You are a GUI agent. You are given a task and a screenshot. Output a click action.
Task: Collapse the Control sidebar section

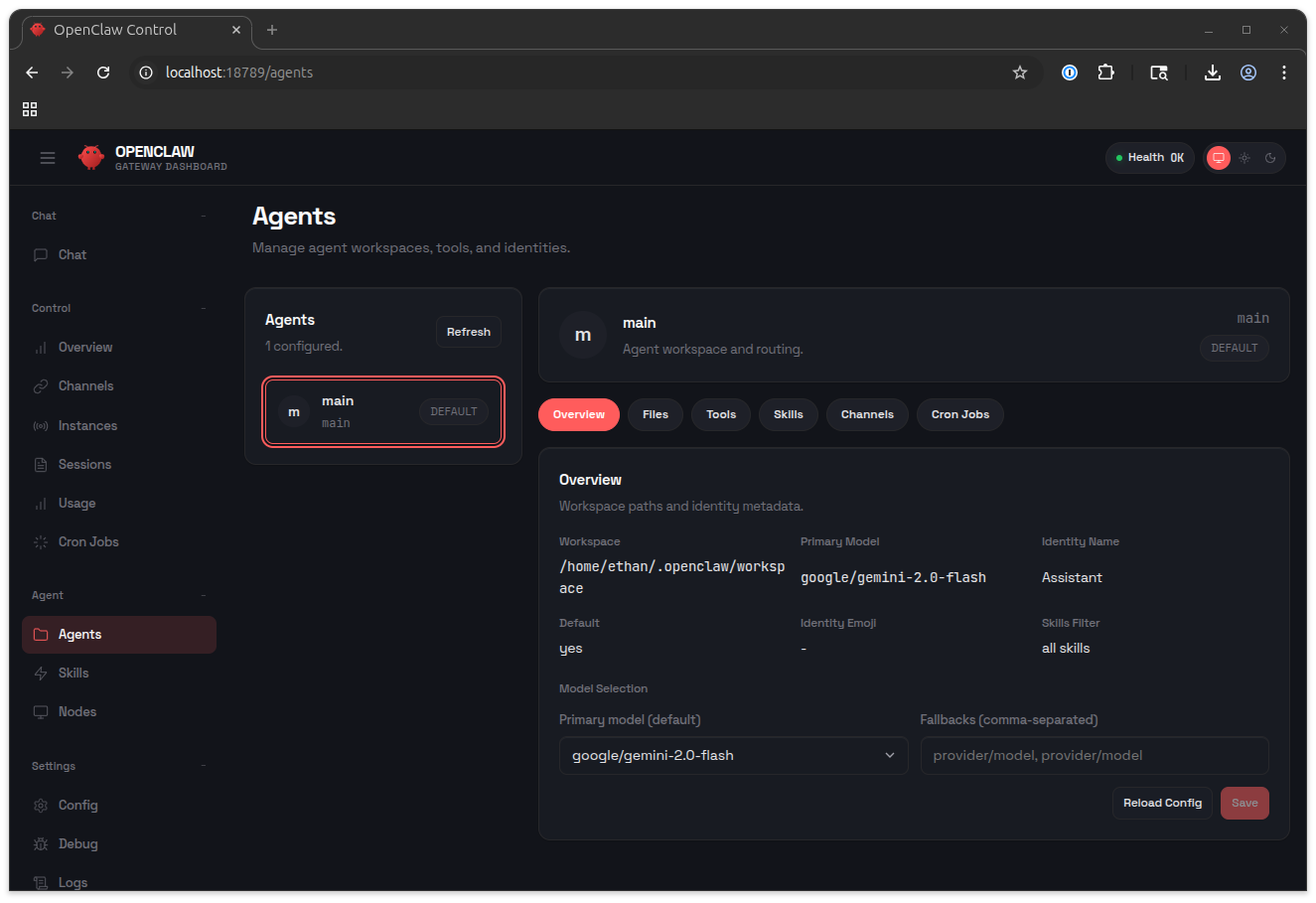click(203, 308)
